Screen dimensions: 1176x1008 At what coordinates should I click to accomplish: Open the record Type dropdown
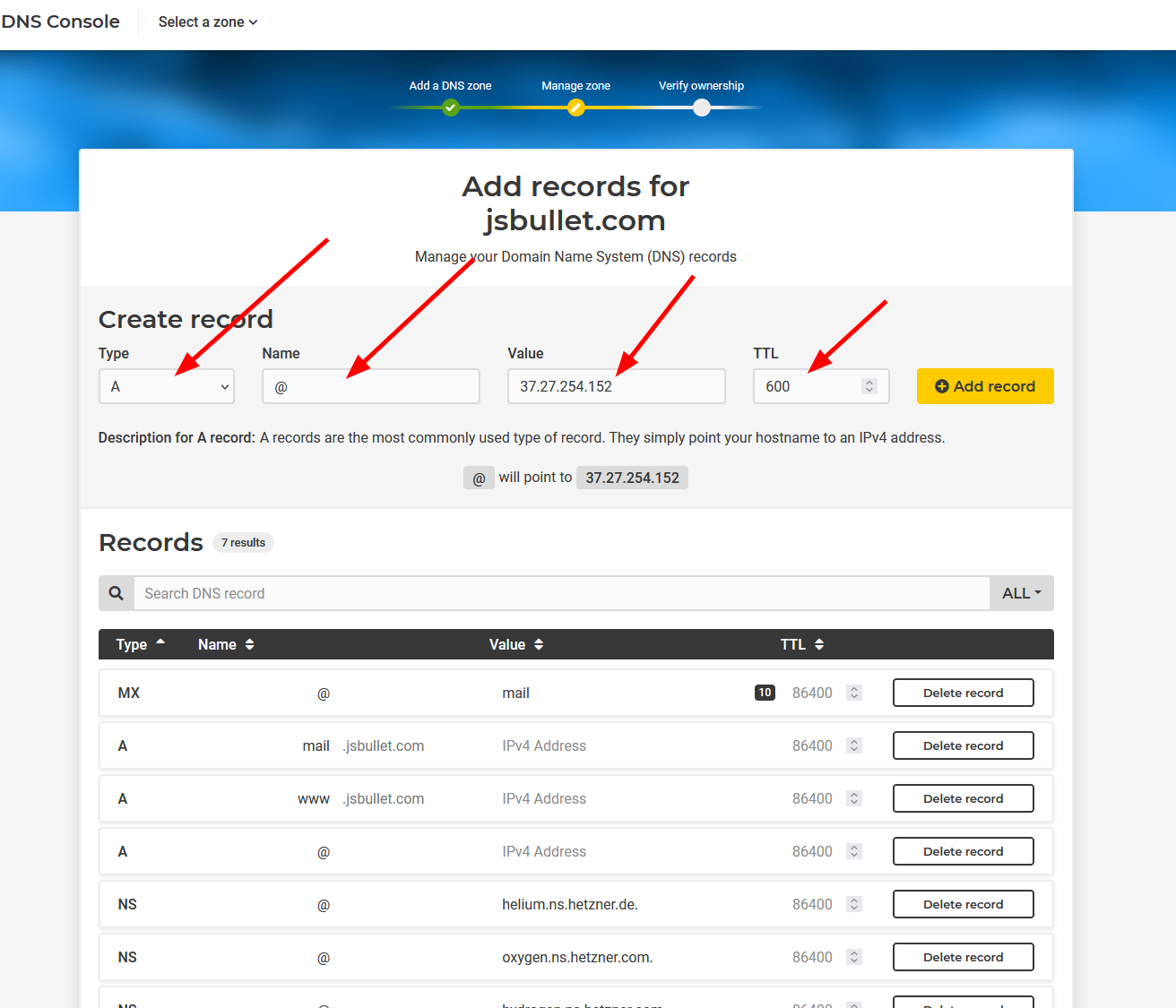pos(167,386)
